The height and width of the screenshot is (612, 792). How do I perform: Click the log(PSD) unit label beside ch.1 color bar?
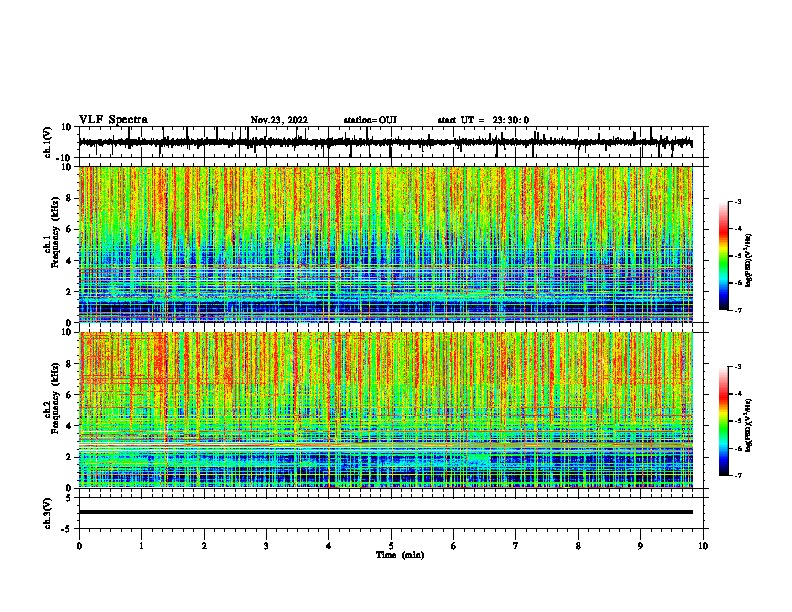point(749,260)
